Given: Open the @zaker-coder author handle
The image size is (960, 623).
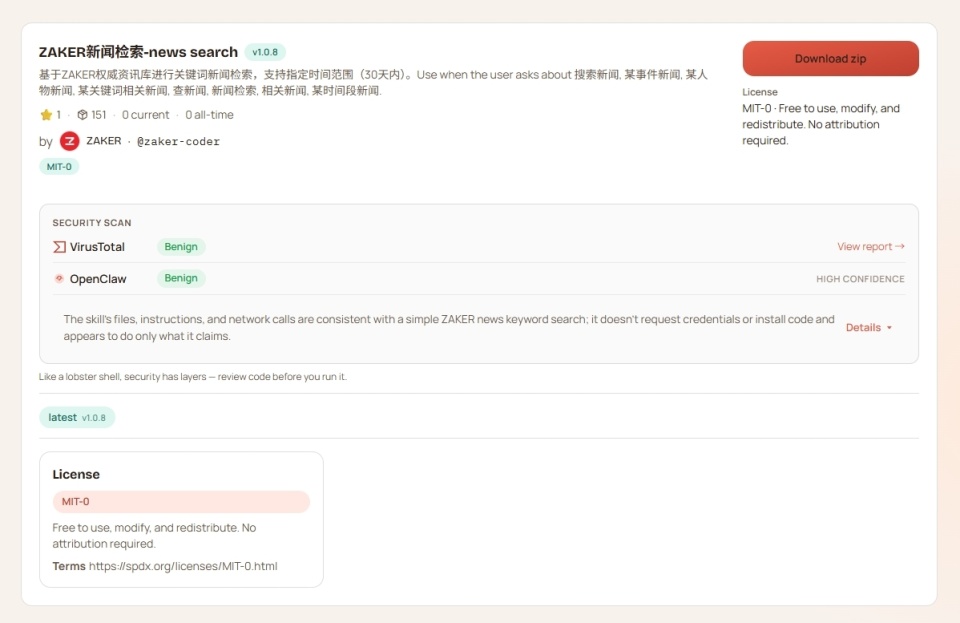Looking at the screenshot, I should [x=178, y=141].
